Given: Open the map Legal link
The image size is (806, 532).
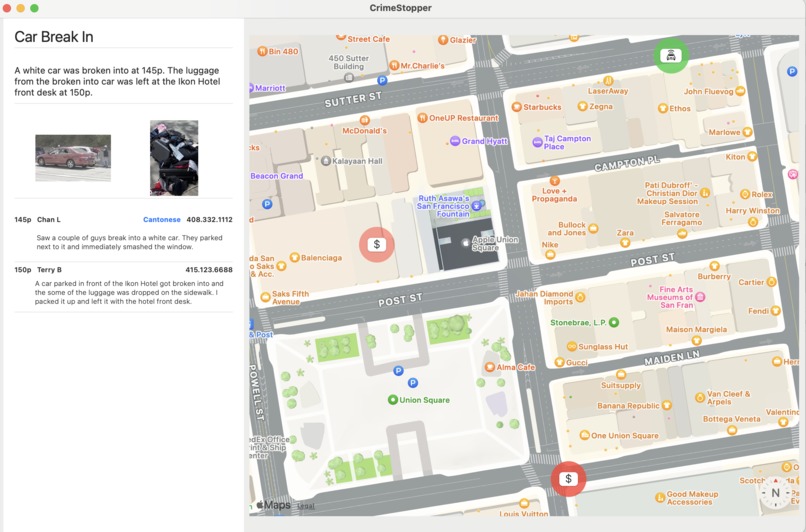Looking at the screenshot, I should tap(306, 506).
